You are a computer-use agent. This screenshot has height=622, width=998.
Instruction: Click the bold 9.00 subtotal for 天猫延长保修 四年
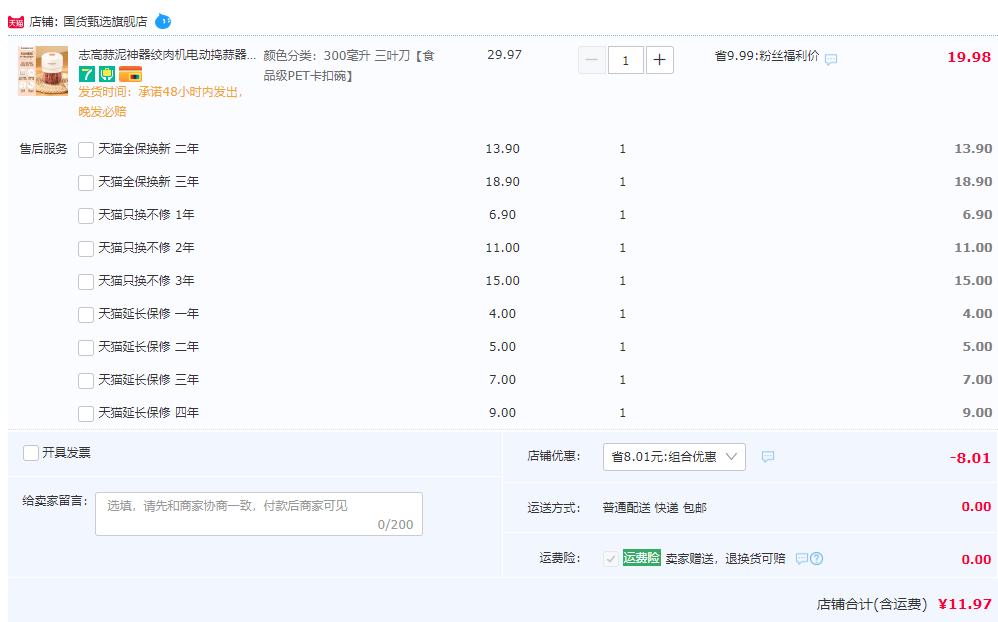click(x=977, y=413)
